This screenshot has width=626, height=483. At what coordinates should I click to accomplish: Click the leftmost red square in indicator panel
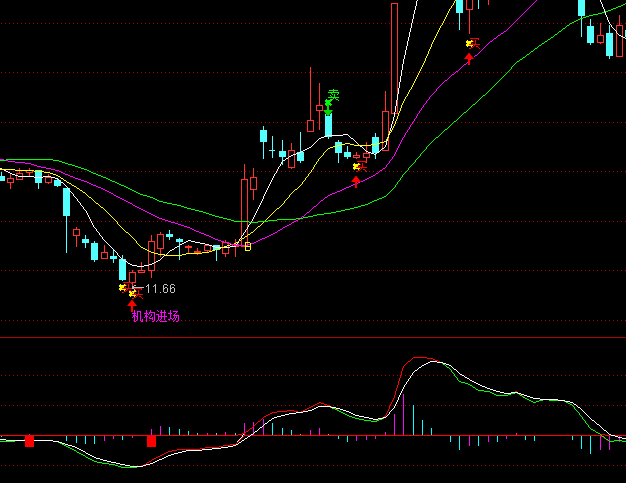click(x=30, y=440)
